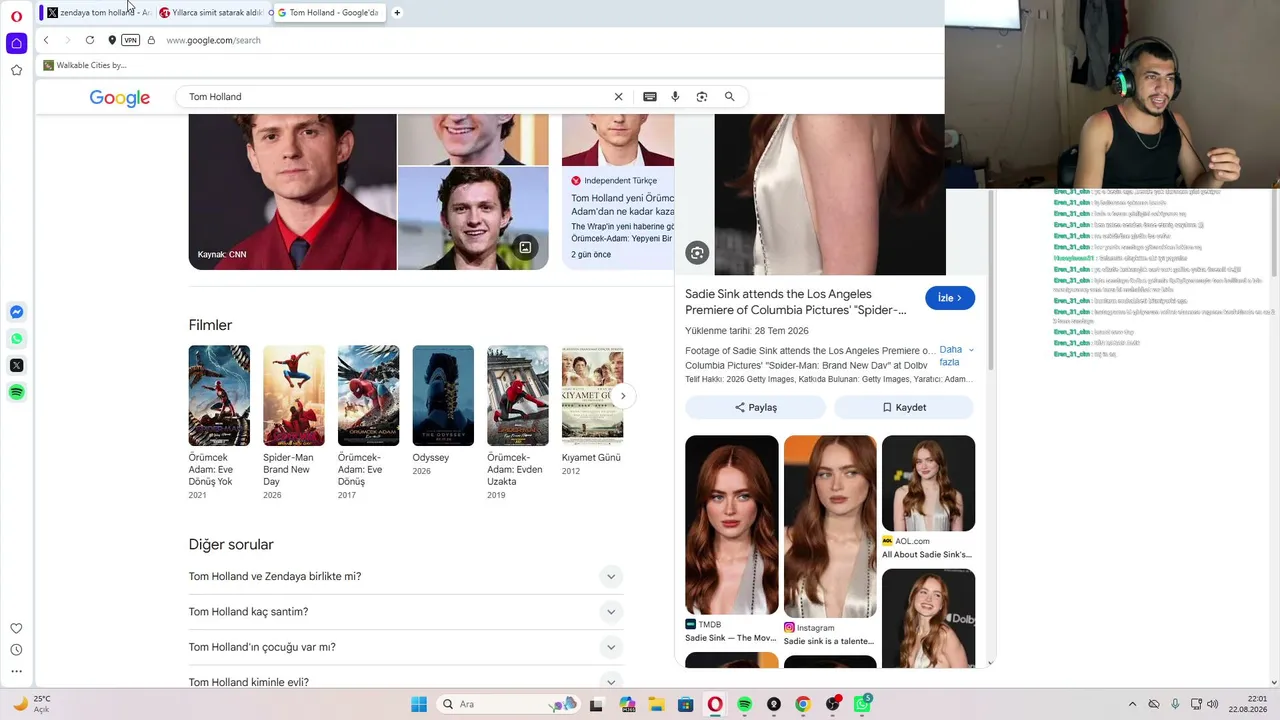Click the 'Yüklenme tarihi: 28 Tem 2026' text

click(x=747, y=331)
